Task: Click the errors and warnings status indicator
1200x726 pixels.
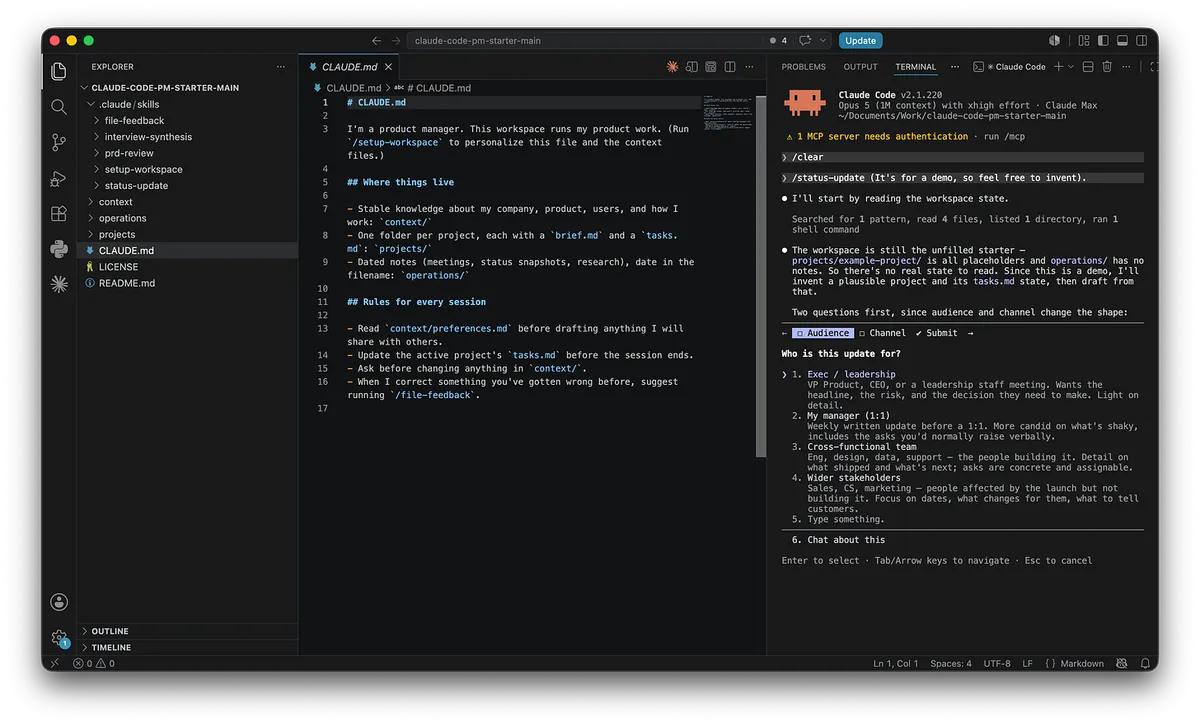Action: click(x=93, y=663)
